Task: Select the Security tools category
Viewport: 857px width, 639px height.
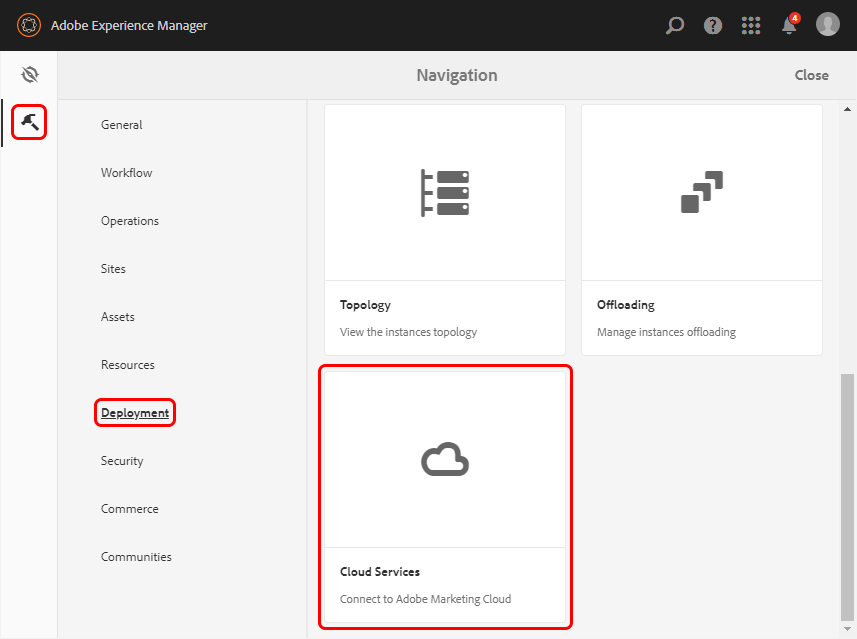Action: coord(122,461)
